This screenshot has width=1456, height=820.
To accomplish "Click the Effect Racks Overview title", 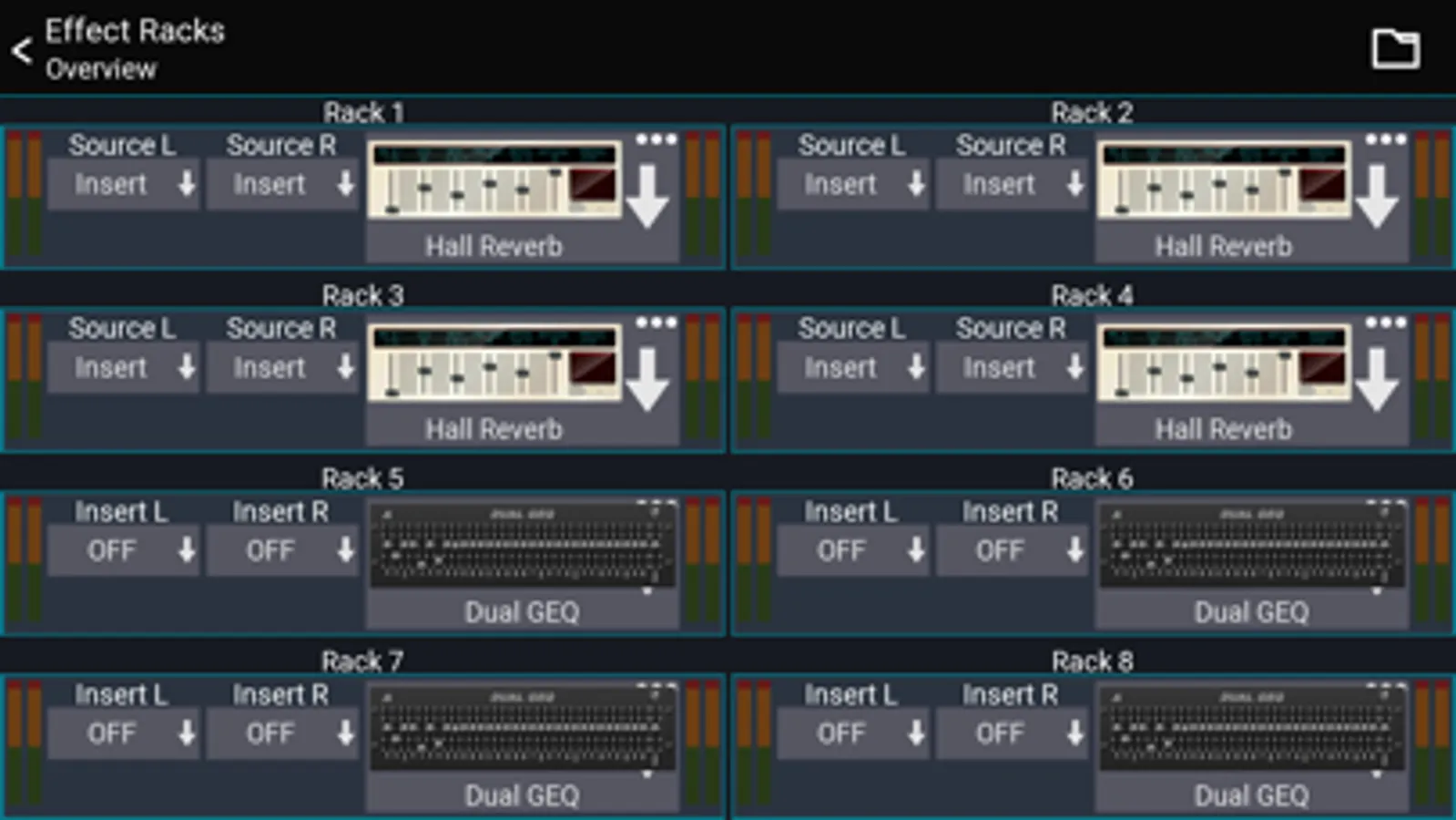I will pos(135,49).
